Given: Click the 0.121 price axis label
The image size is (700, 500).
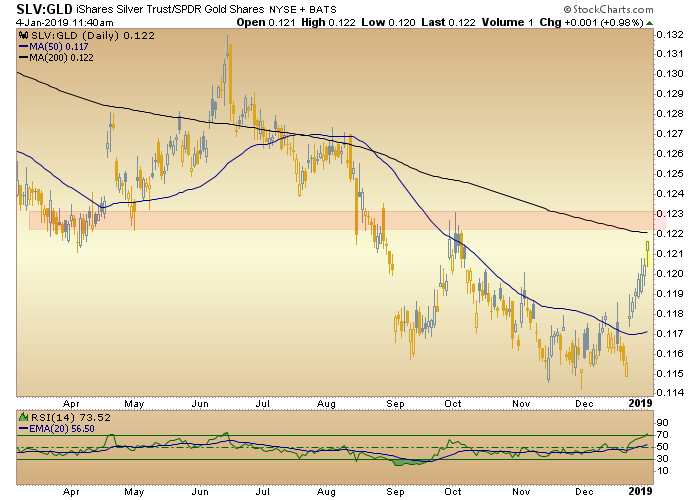Looking at the screenshot, I should pos(670,254).
